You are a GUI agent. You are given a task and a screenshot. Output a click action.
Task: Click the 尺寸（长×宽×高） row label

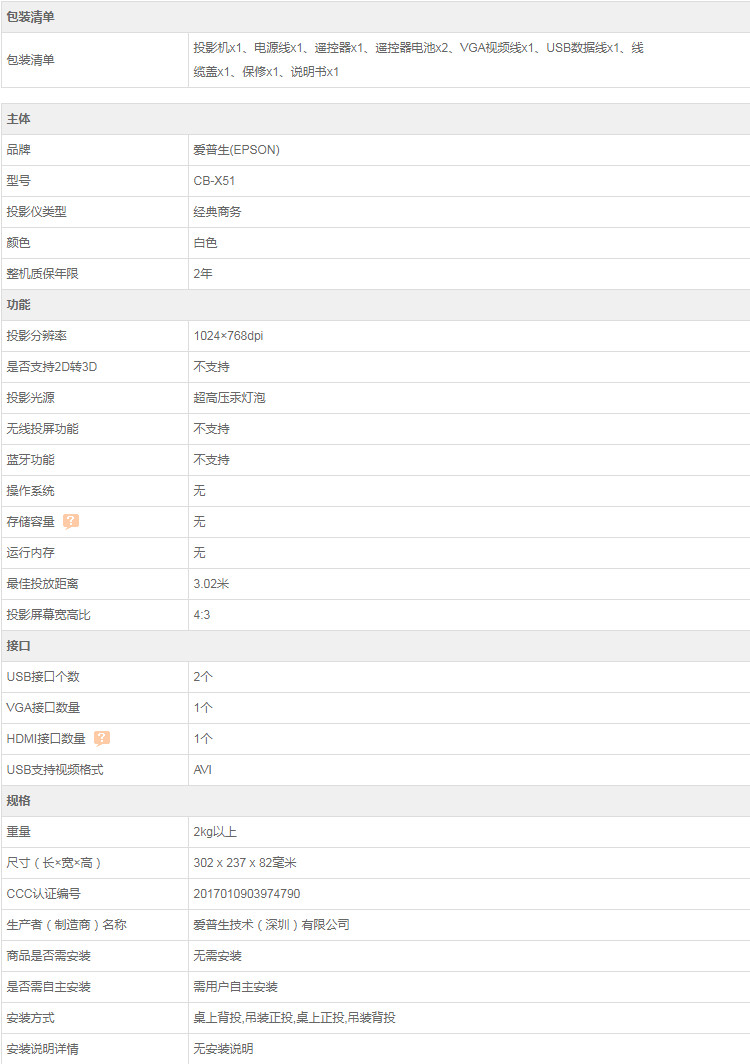click(x=54, y=863)
